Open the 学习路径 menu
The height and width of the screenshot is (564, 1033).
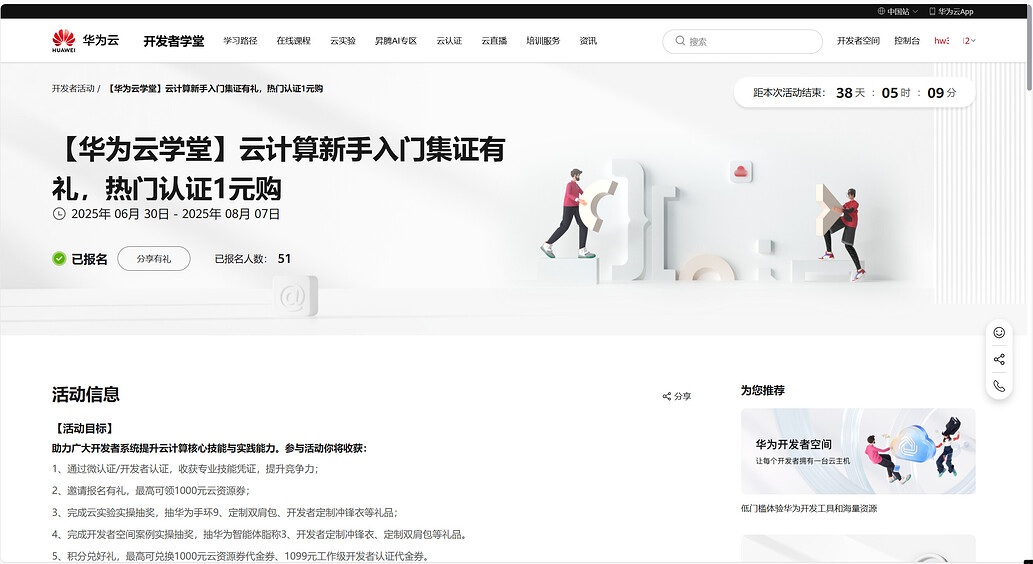point(240,41)
